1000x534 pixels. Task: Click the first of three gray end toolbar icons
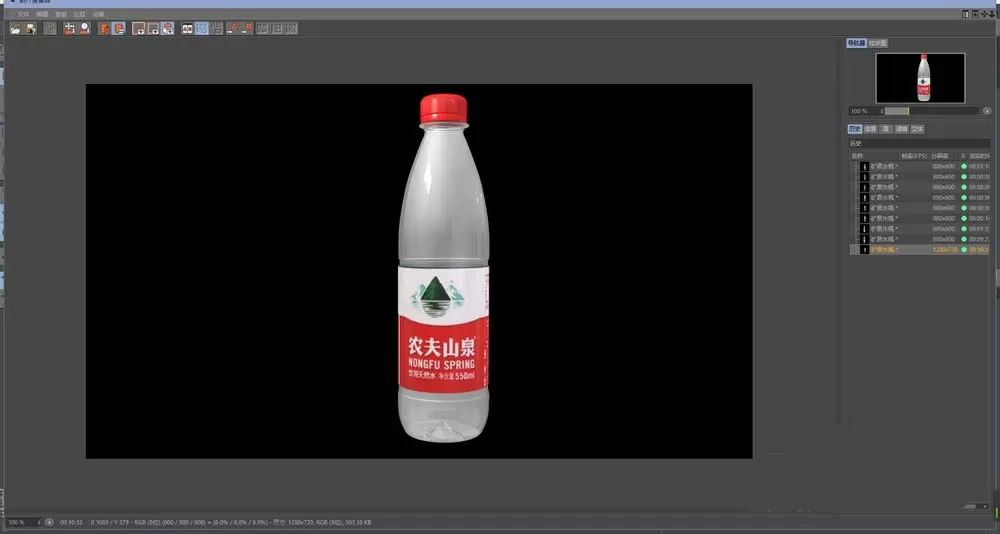click(262, 28)
